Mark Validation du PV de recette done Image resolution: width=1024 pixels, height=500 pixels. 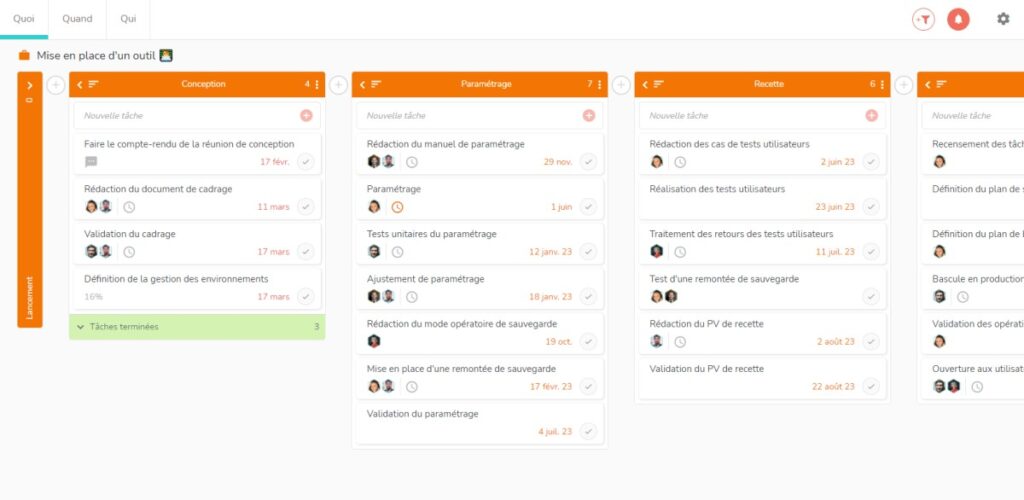(871, 386)
